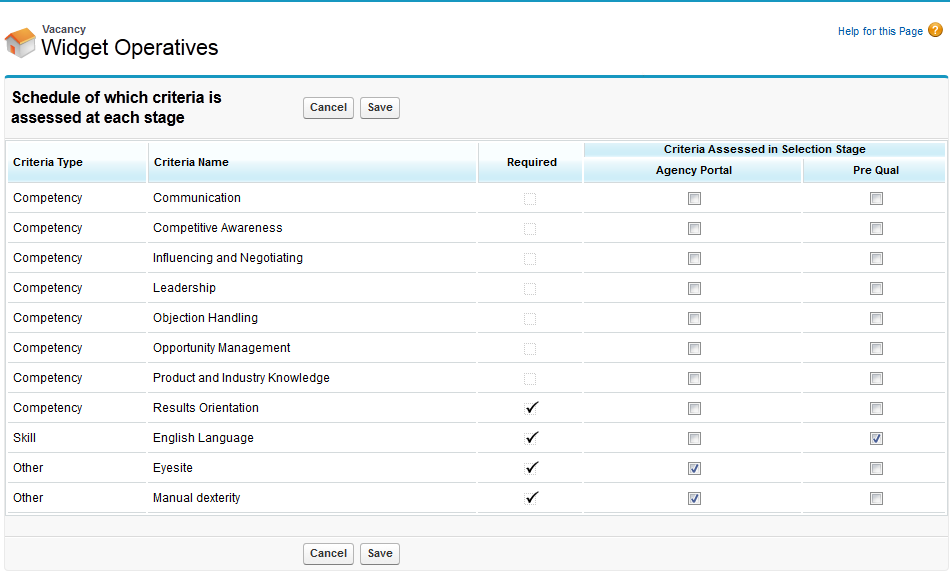This screenshot has width=950, height=572.
Task: Click the 'Results Orientation' criteria name
Action: [x=206, y=408]
